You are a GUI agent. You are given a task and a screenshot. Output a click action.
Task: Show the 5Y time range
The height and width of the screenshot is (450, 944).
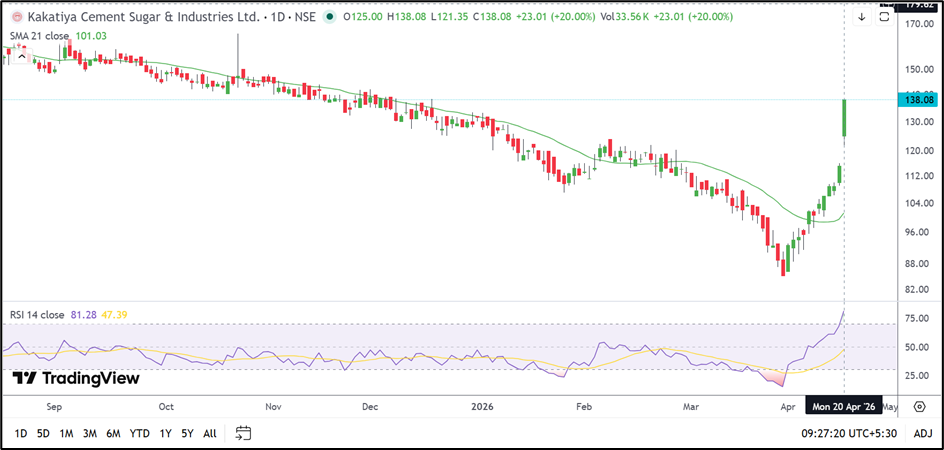tap(187, 433)
